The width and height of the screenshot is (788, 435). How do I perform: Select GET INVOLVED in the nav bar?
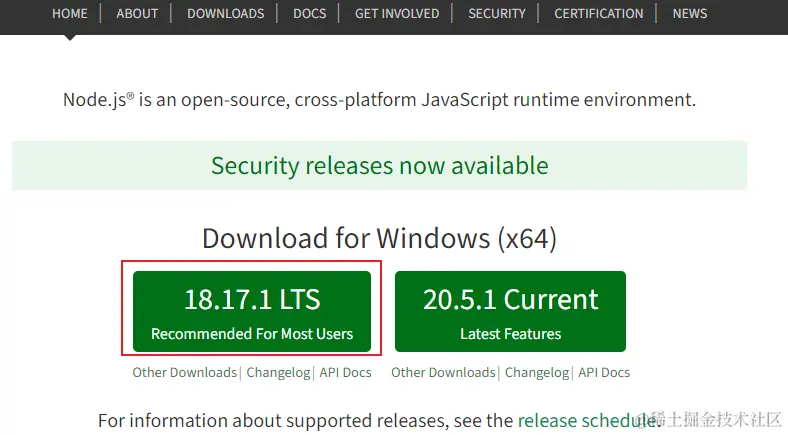point(397,14)
